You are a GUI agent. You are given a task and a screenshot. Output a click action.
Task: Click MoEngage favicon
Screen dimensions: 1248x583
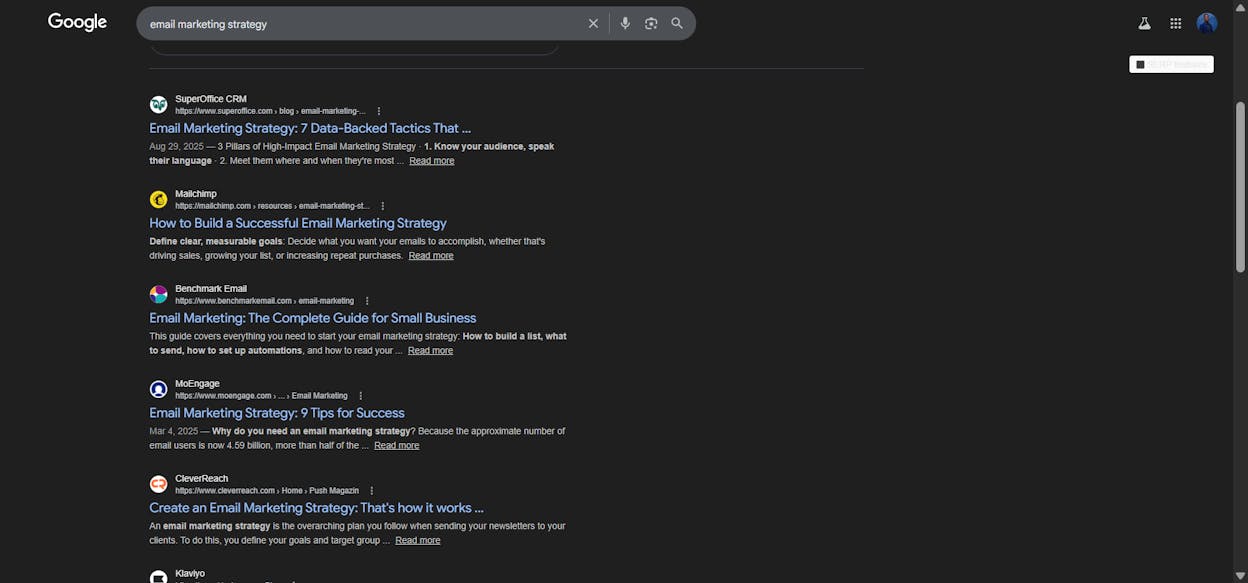point(158,389)
